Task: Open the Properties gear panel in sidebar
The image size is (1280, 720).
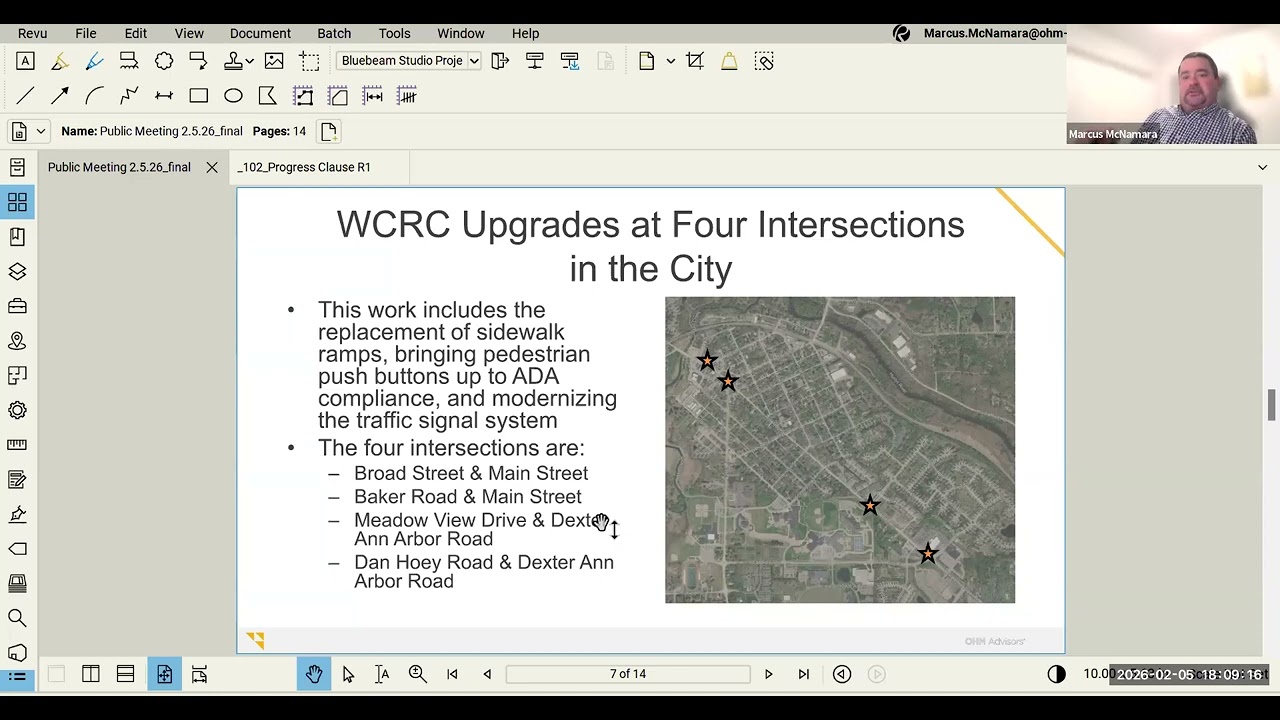Action: [x=17, y=410]
